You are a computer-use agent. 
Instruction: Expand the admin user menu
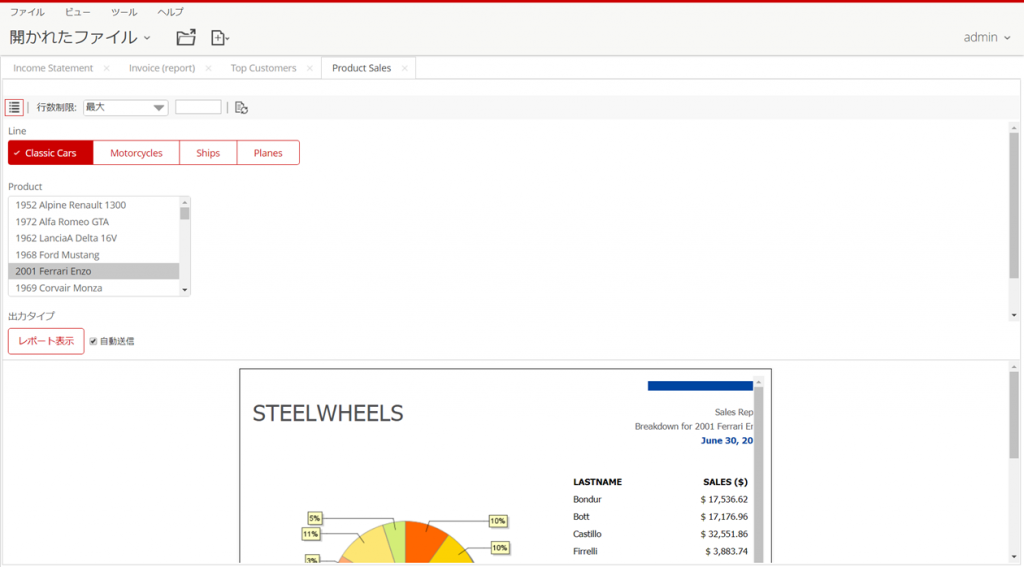[x=986, y=37]
